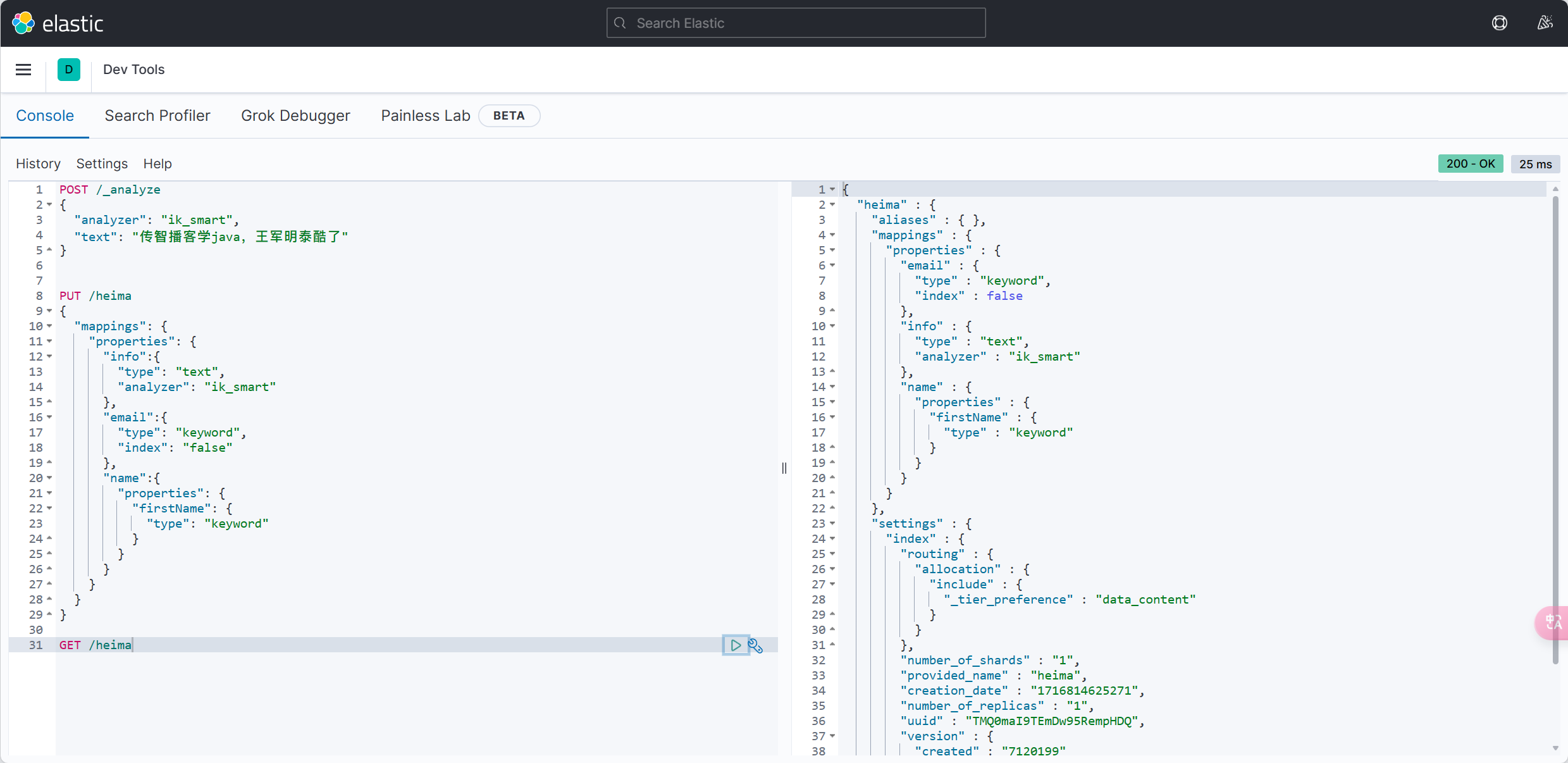Click the editor pane resize divider handle
Screen dimensions: 1568x763
tap(784, 468)
